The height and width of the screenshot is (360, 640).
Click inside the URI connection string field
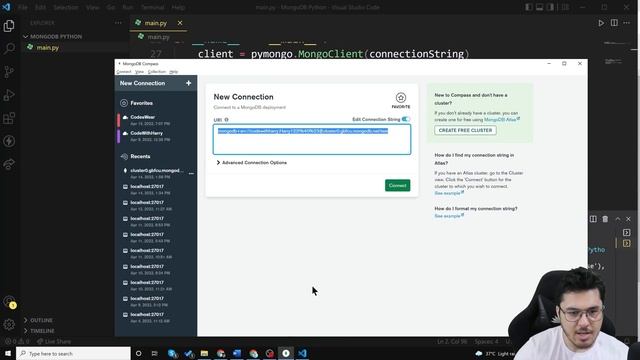312,140
